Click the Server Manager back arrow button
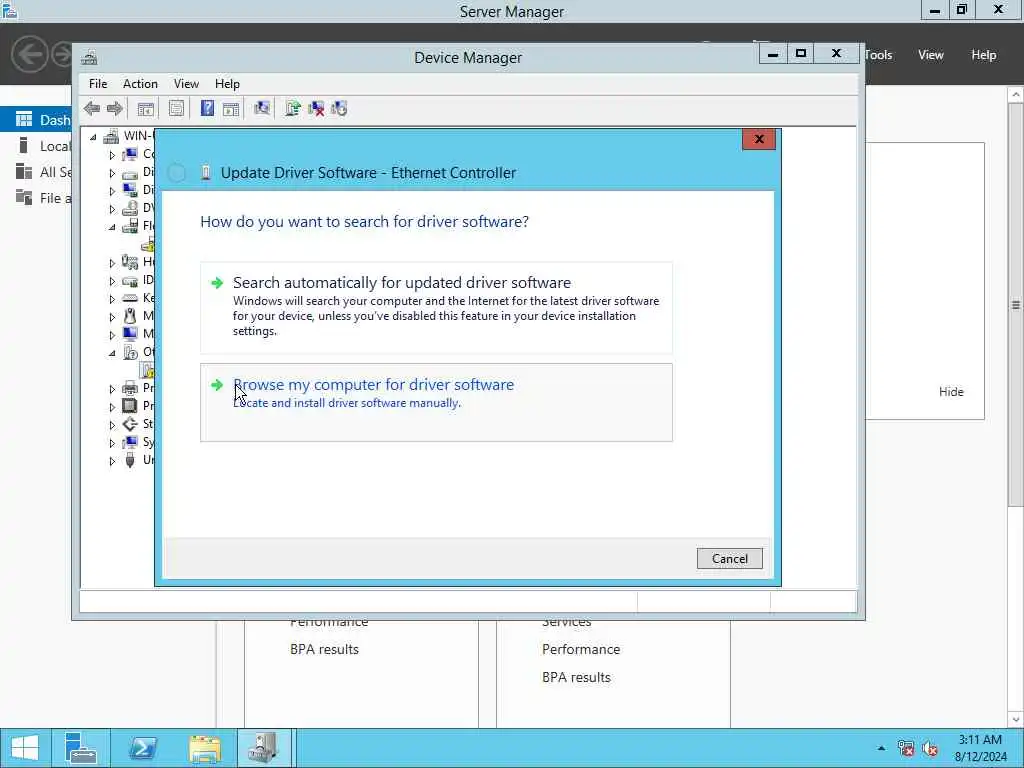Image resolution: width=1024 pixels, height=768 pixels. coord(30,54)
